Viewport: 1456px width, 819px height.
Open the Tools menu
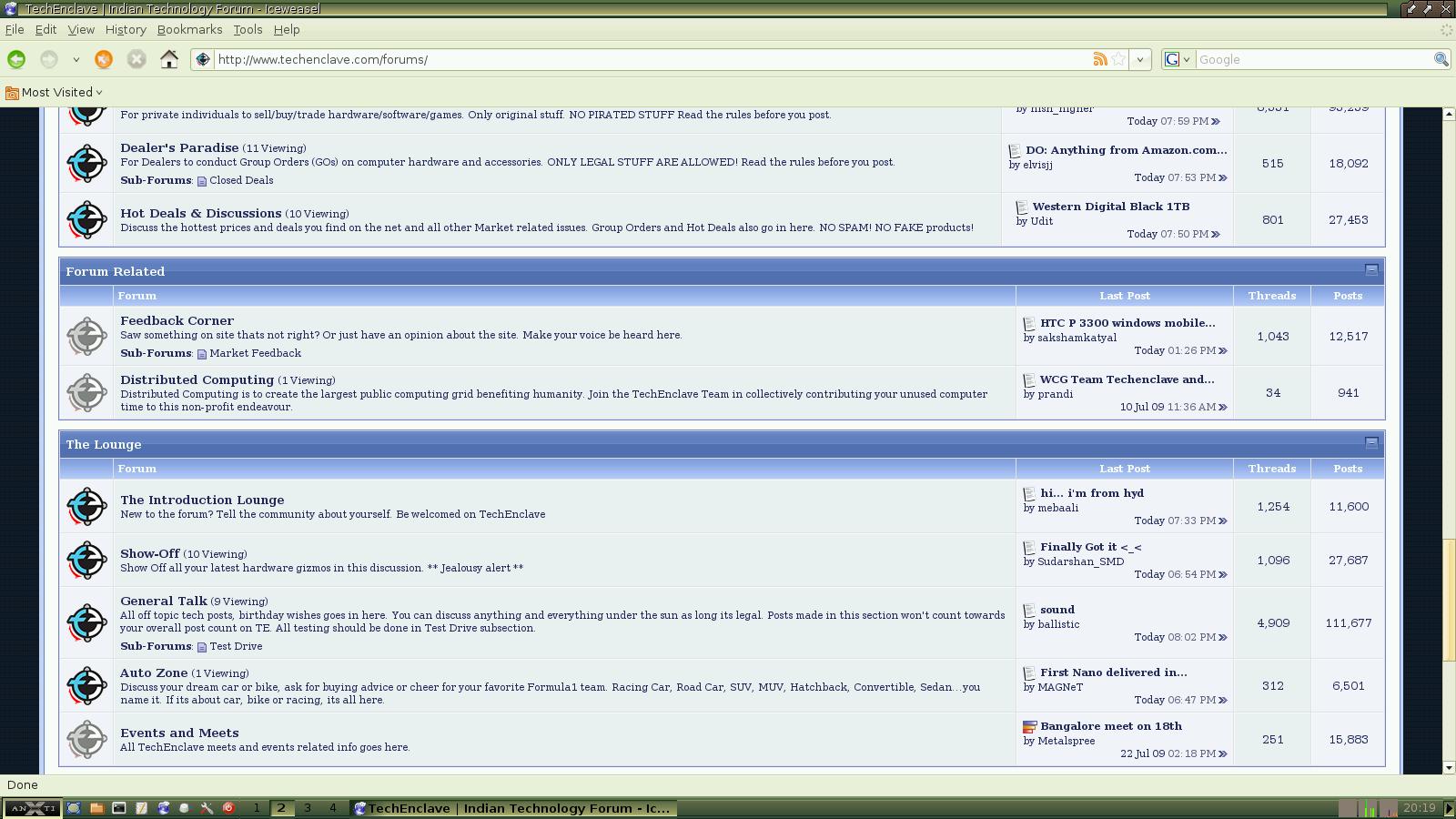pos(248,29)
